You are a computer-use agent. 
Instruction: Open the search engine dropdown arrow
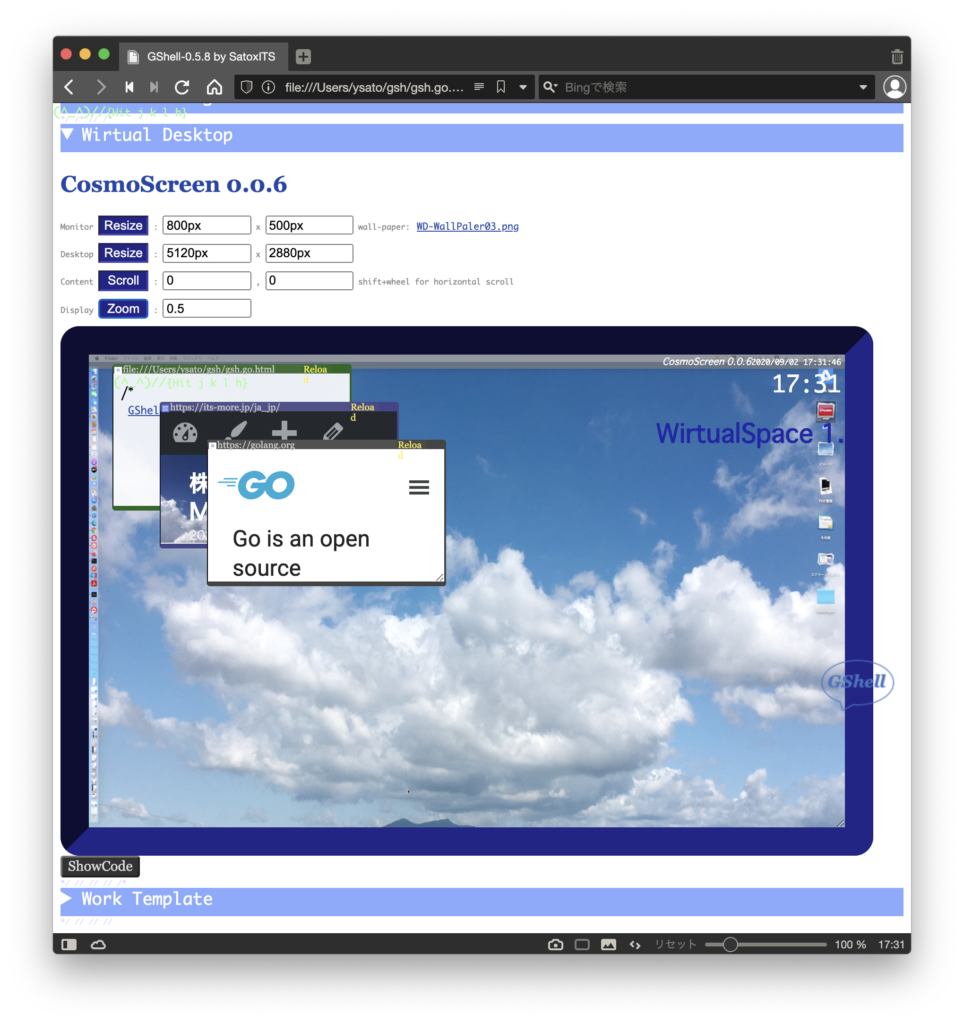tap(863, 87)
